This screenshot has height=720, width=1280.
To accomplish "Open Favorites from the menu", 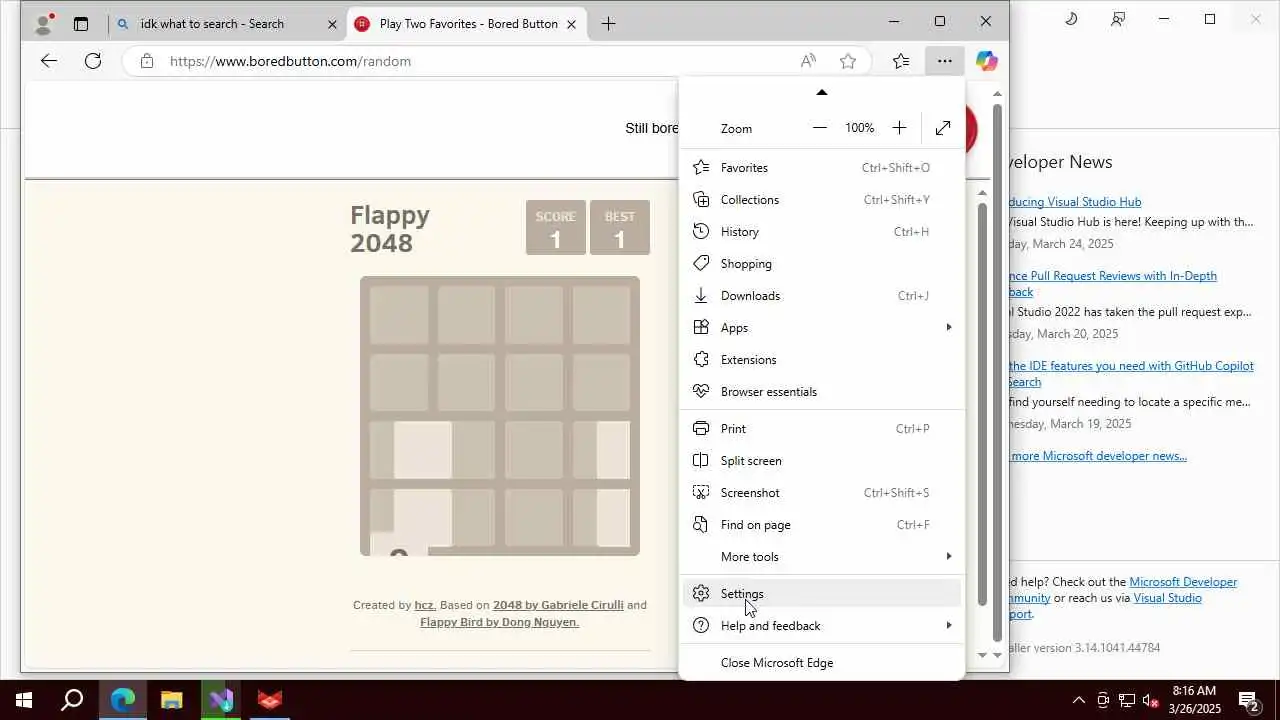I will (822, 168).
